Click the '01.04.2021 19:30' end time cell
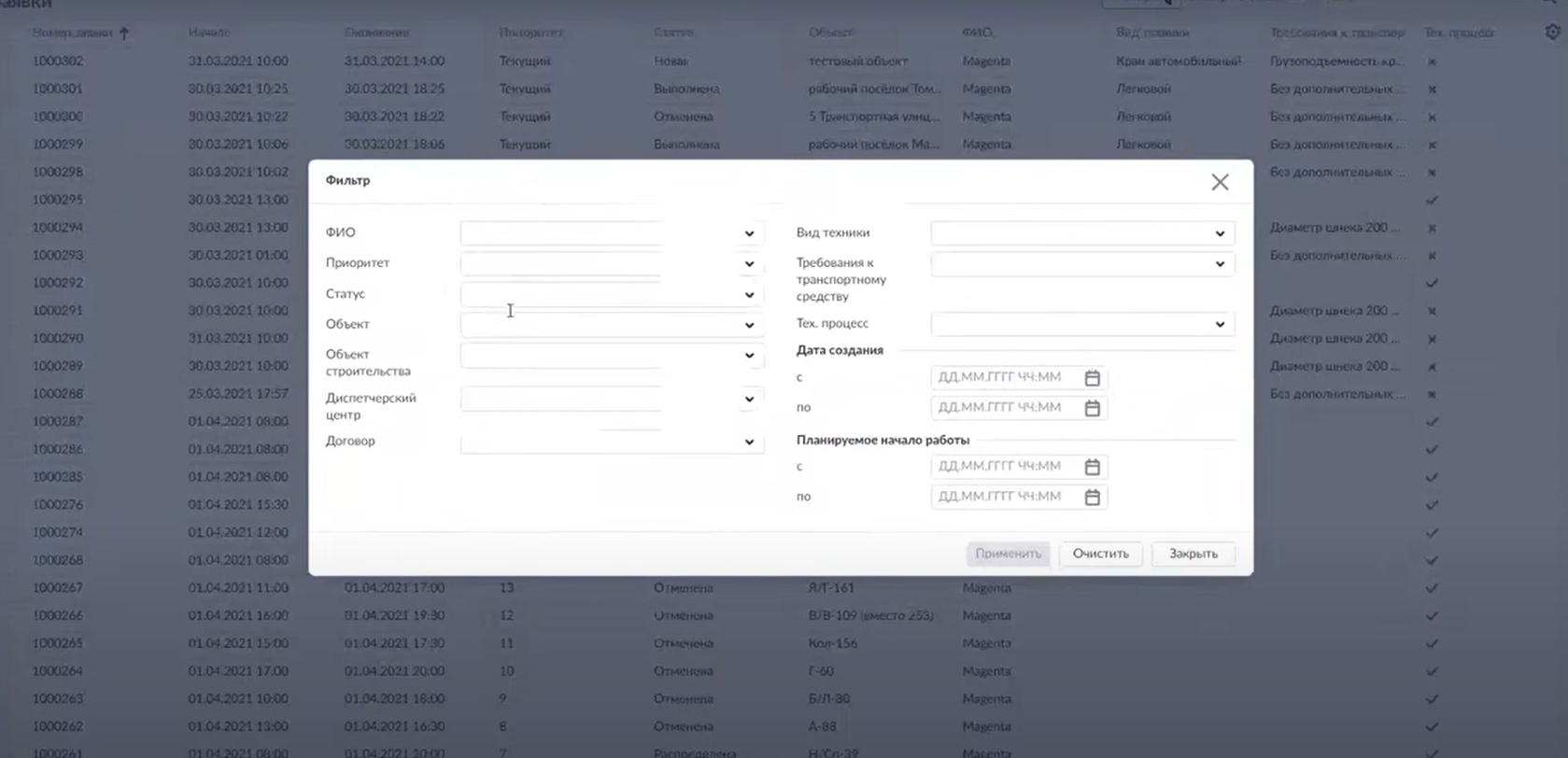The image size is (1568, 758). click(394, 616)
